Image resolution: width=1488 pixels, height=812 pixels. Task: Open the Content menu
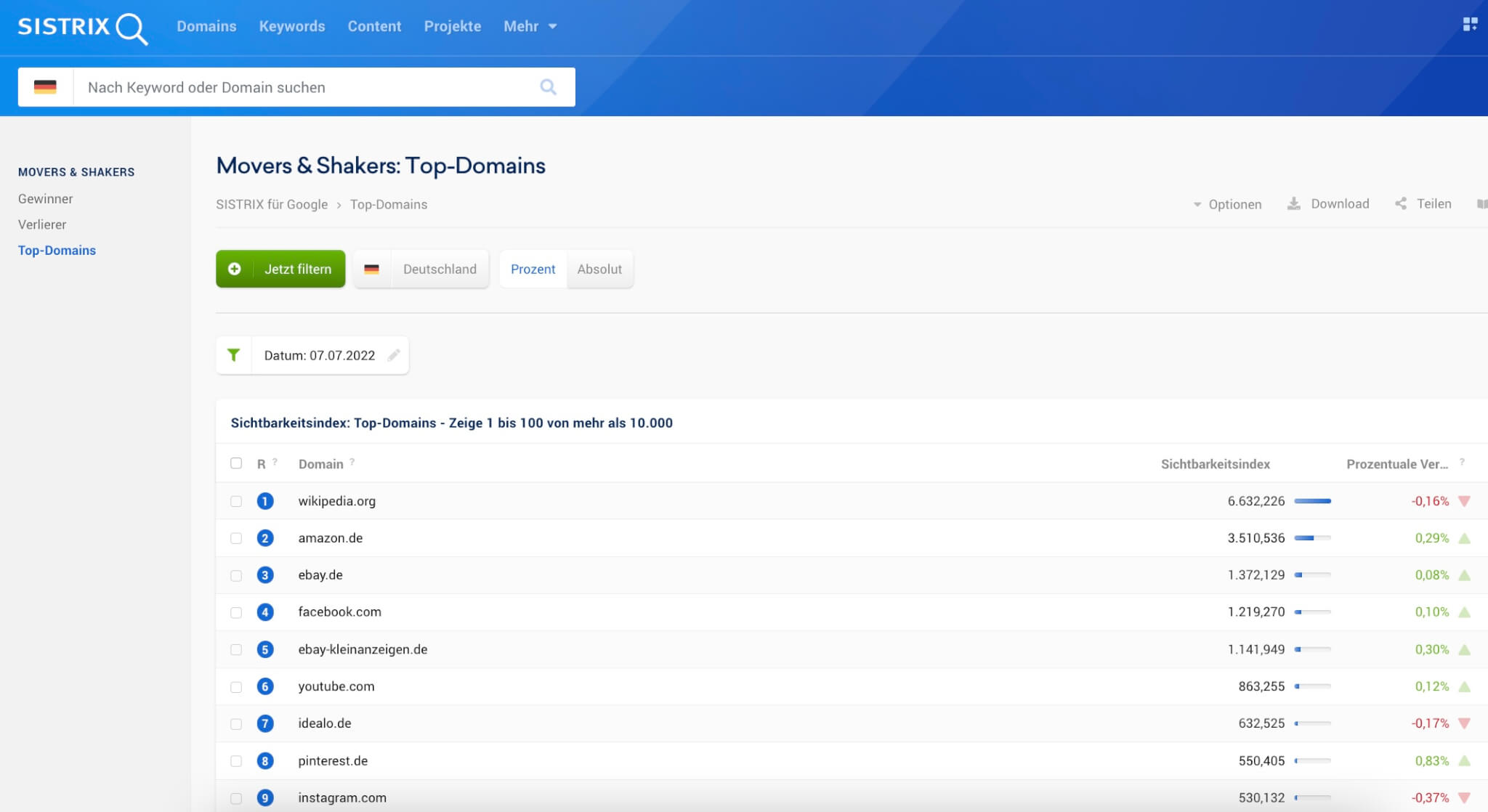pyautogui.click(x=374, y=26)
